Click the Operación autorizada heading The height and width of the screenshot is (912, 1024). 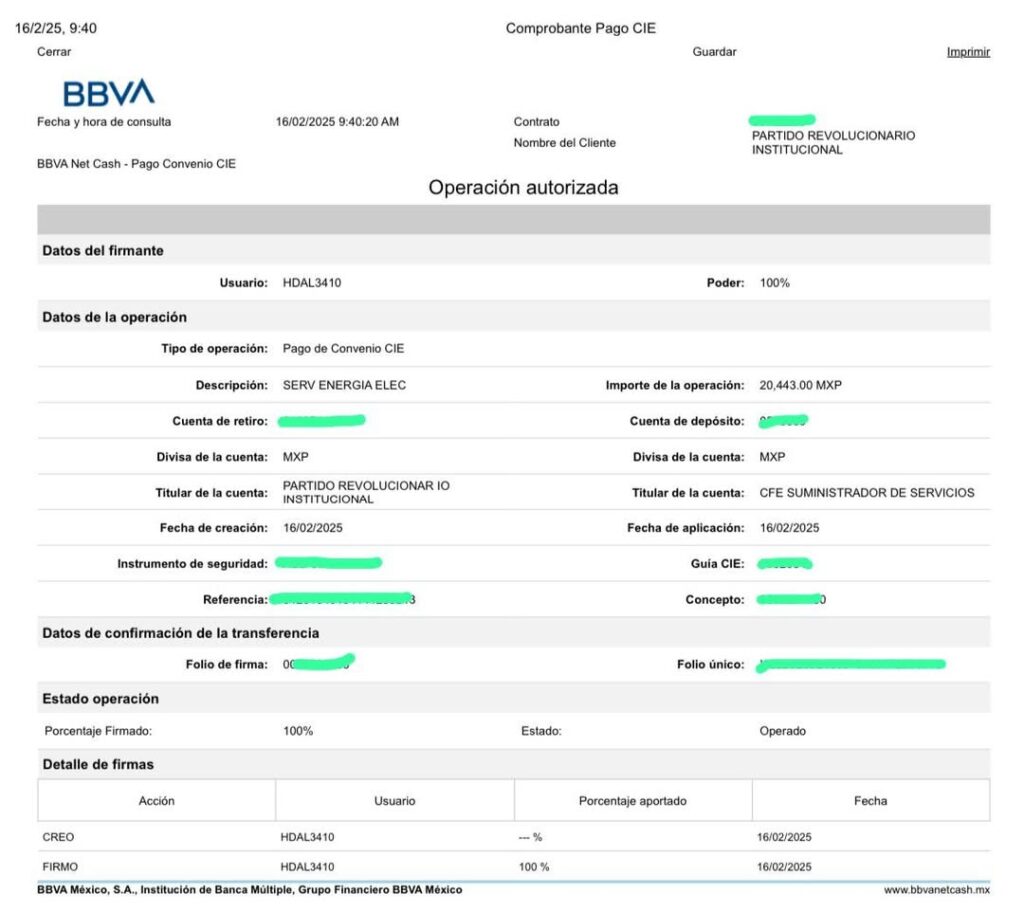(x=523, y=187)
